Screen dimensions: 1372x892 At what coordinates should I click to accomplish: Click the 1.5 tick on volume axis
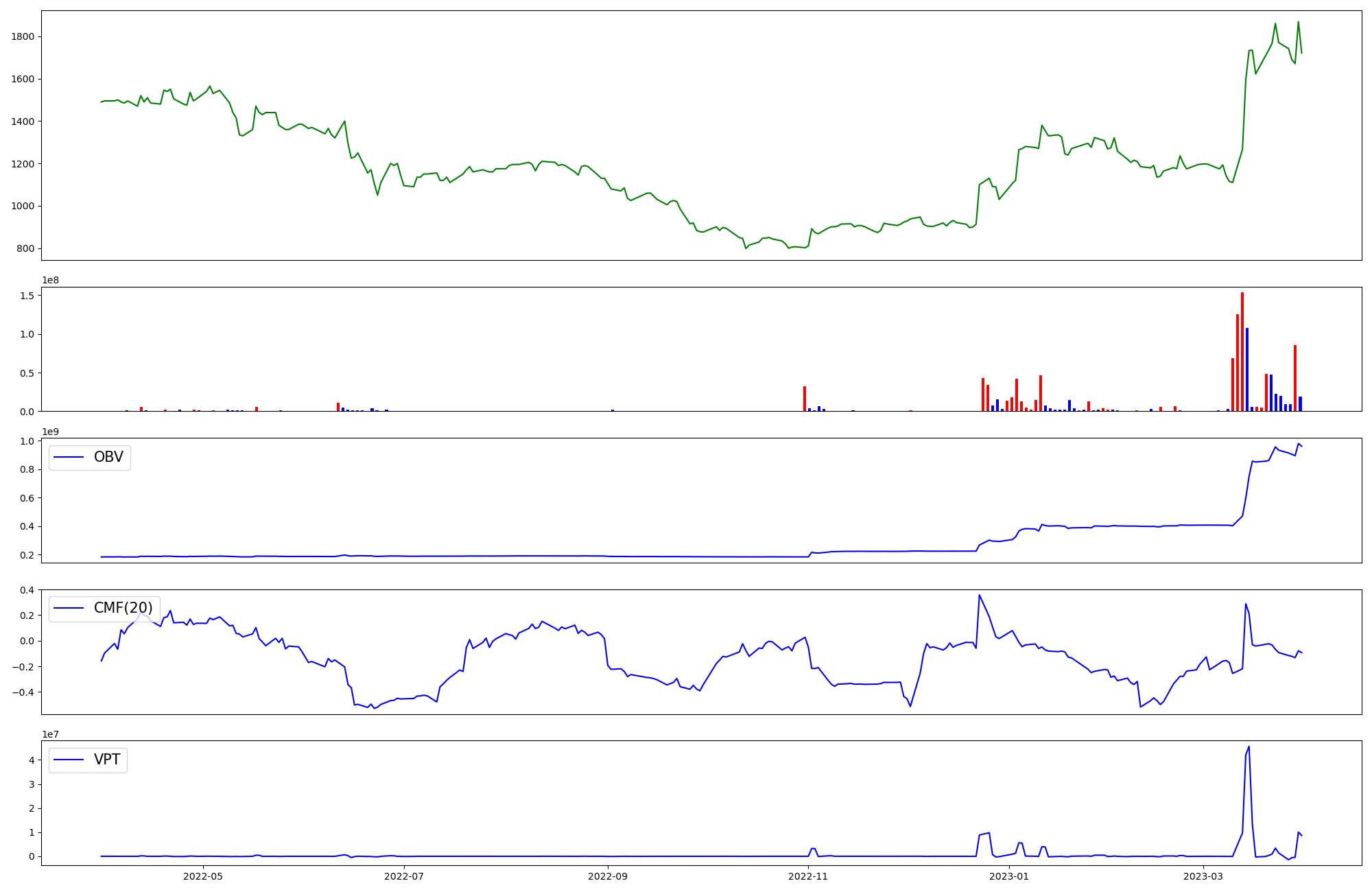(x=27, y=296)
